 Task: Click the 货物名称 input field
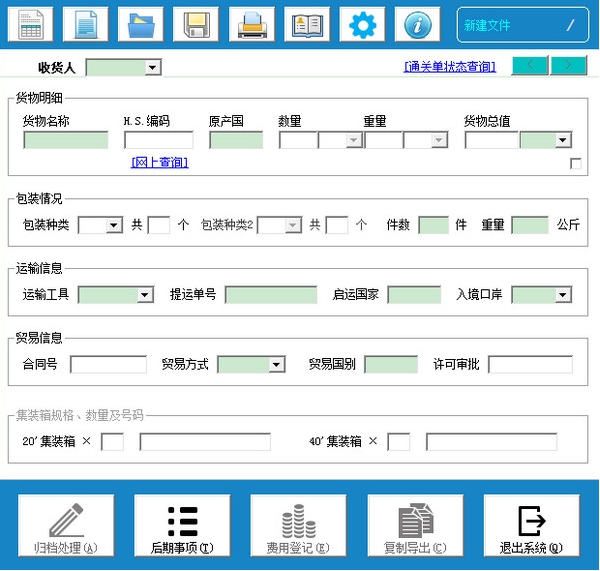(66, 140)
